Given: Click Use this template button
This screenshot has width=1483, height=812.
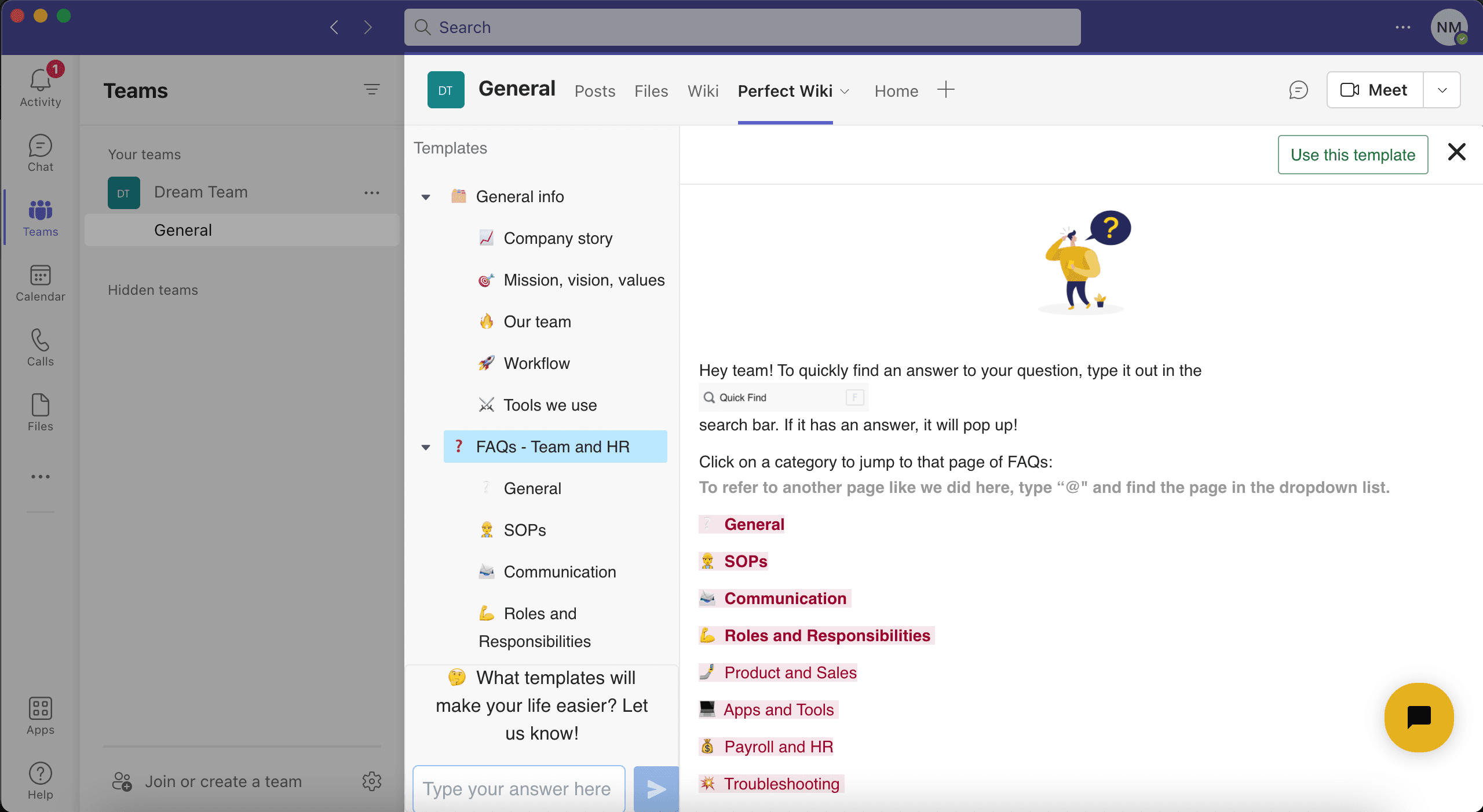Looking at the screenshot, I should pyautogui.click(x=1352, y=154).
